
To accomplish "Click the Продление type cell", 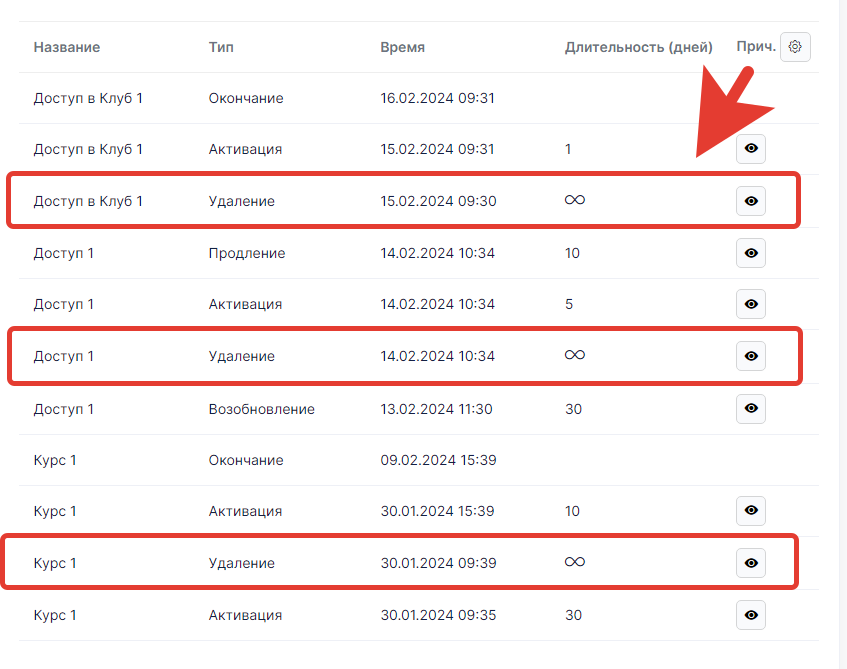I will (x=247, y=253).
